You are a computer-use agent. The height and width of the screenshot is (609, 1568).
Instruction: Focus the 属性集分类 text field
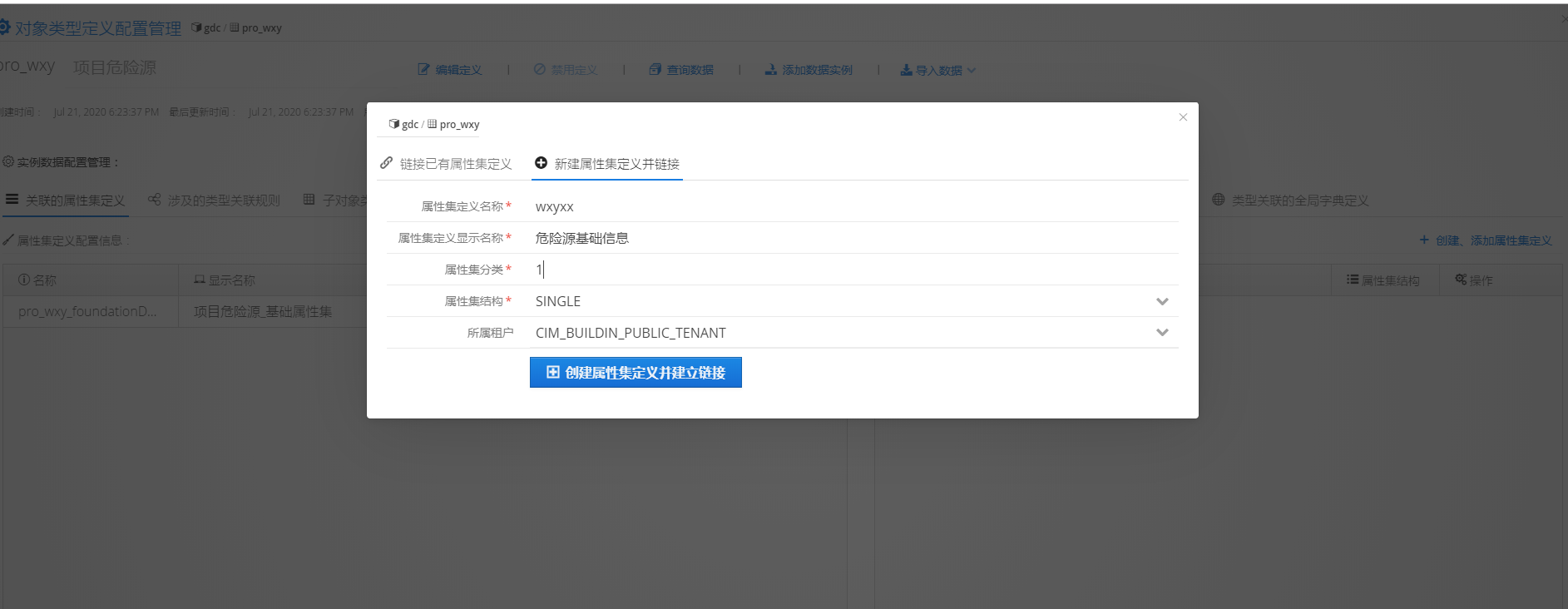tap(853, 270)
